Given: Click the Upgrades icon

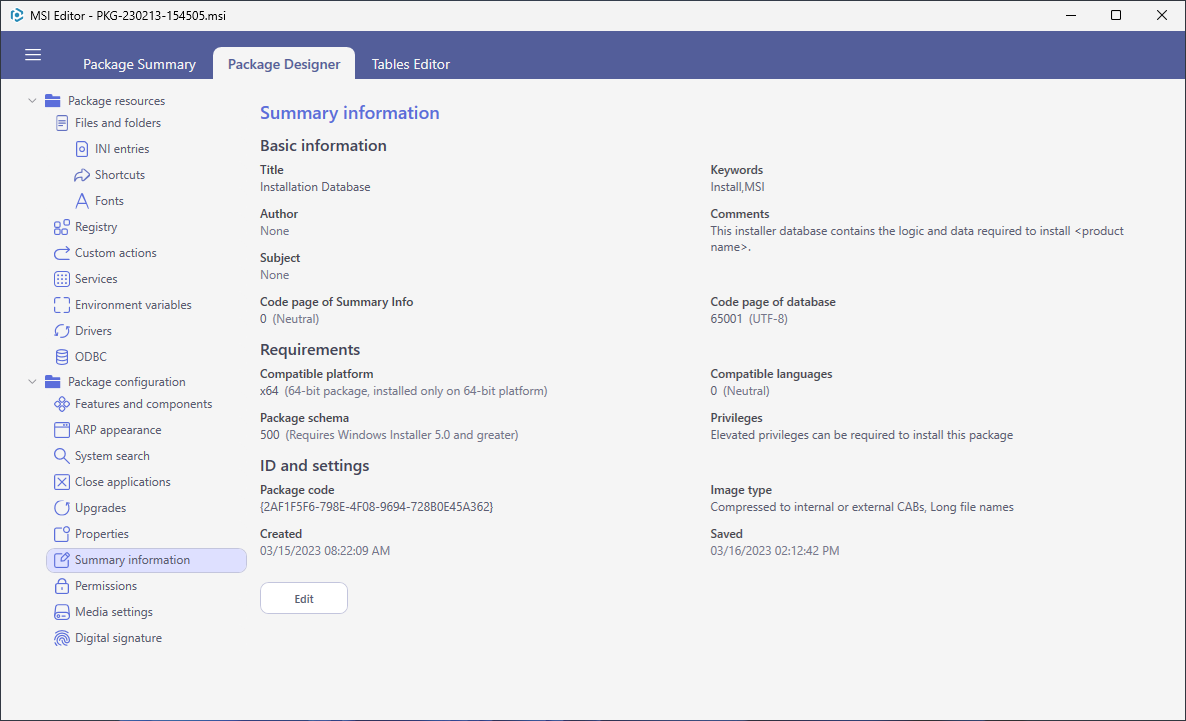Looking at the screenshot, I should 62,508.
